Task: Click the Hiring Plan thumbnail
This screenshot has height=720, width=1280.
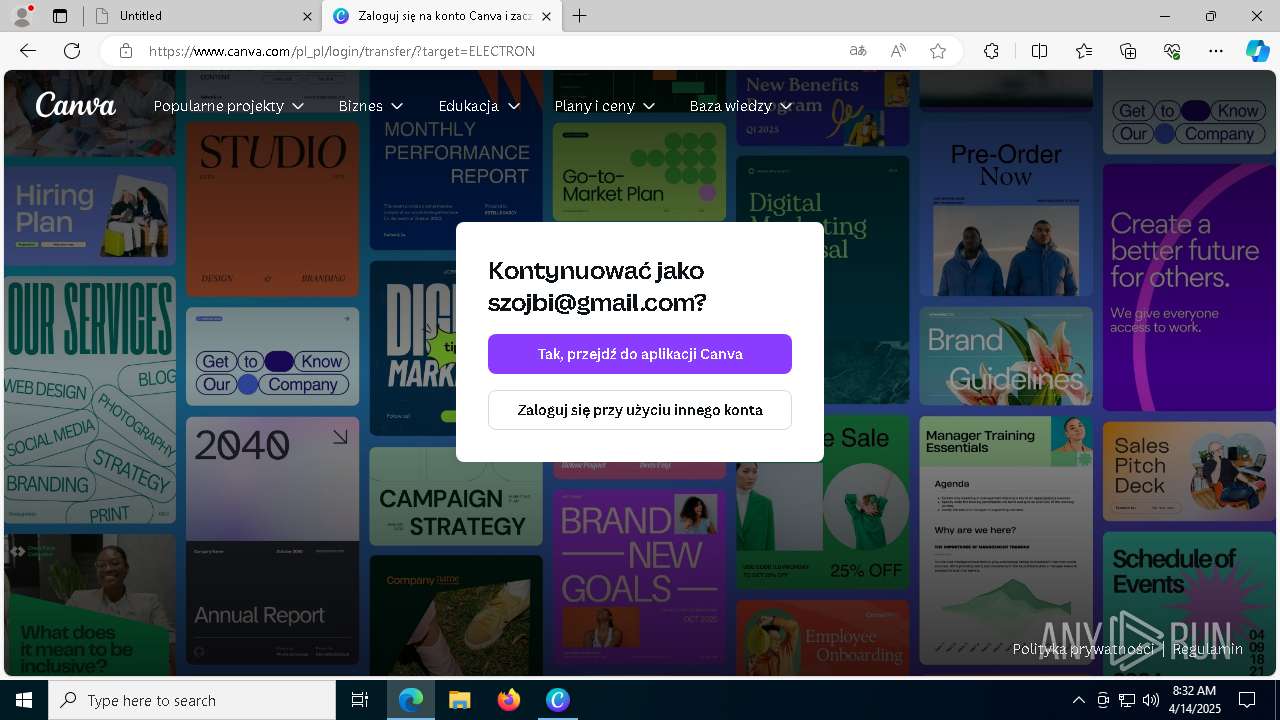Action: coord(90,214)
